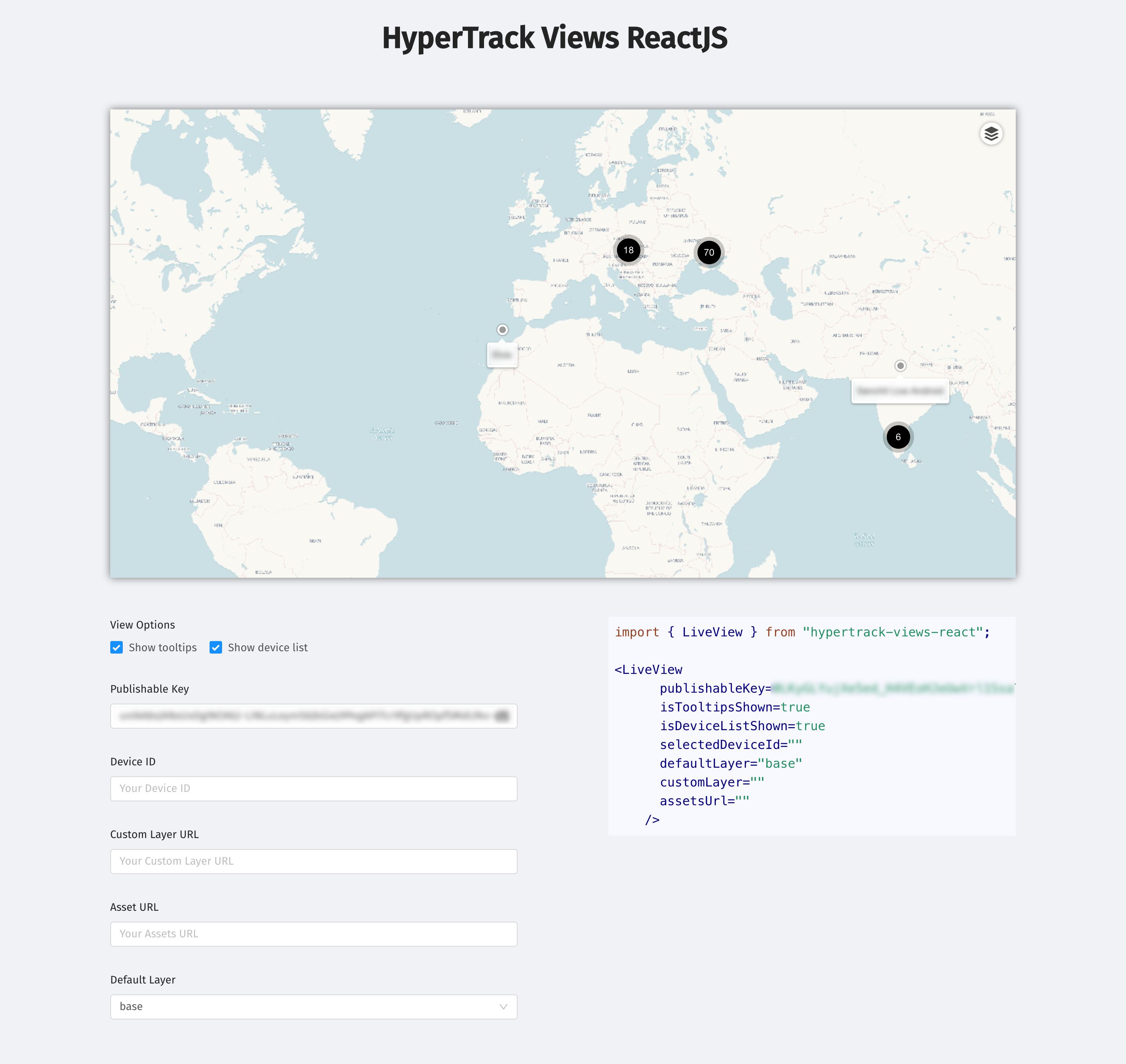This screenshot has height=1064, width=1126.
Task: Click the blurred tooltip below India marker
Action: pyautogui.click(x=900, y=391)
